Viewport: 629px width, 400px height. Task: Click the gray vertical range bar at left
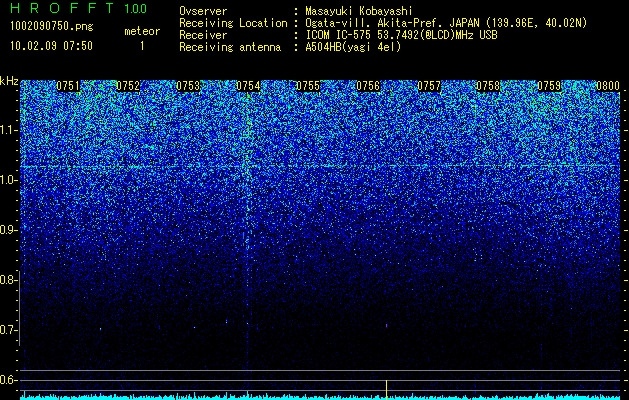point(20,308)
